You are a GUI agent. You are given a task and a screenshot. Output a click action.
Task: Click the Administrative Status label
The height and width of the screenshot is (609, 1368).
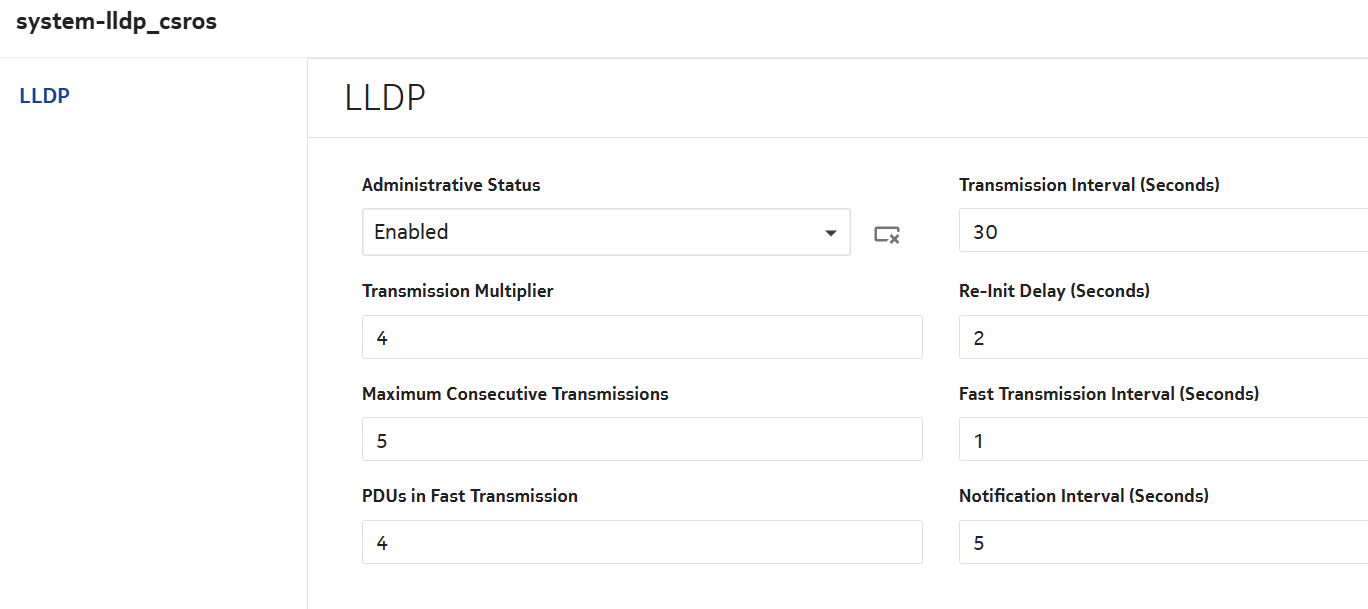pos(451,185)
